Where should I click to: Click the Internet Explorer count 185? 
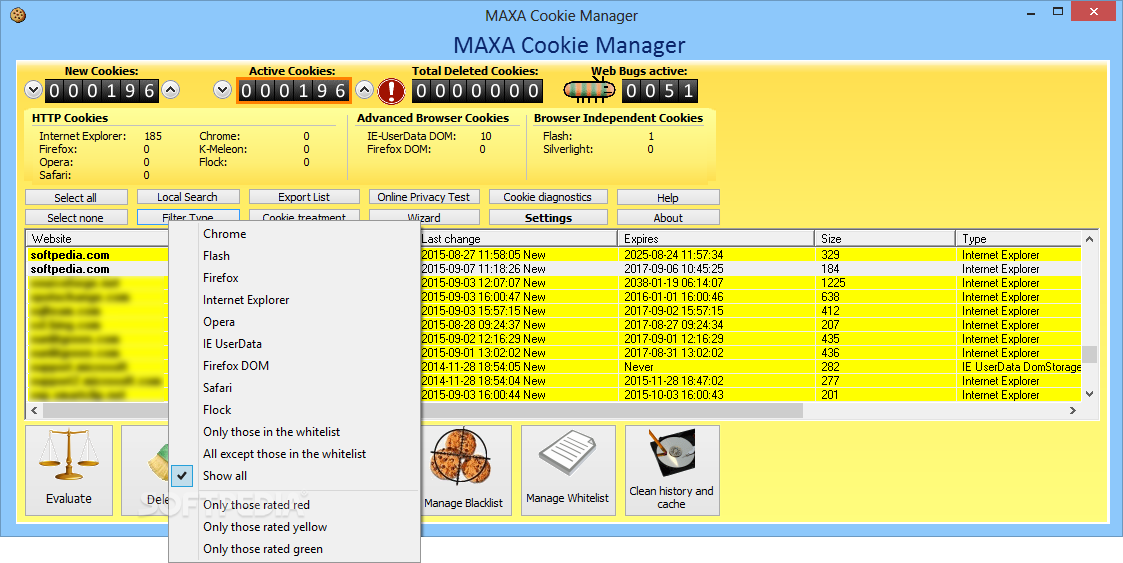(x=153, y=136)
